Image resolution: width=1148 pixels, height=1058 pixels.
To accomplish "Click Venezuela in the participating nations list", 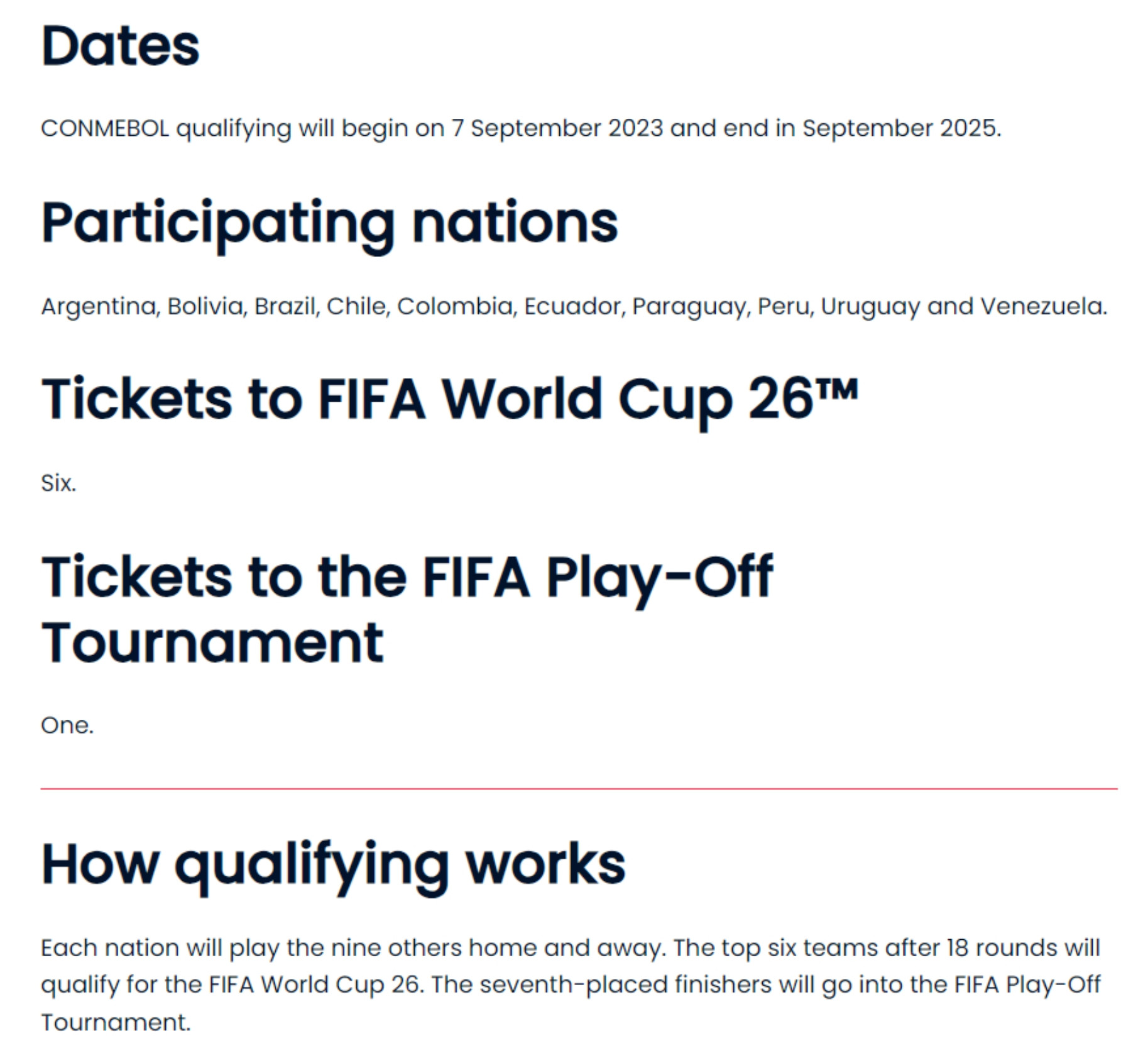I will [1043, 306].
